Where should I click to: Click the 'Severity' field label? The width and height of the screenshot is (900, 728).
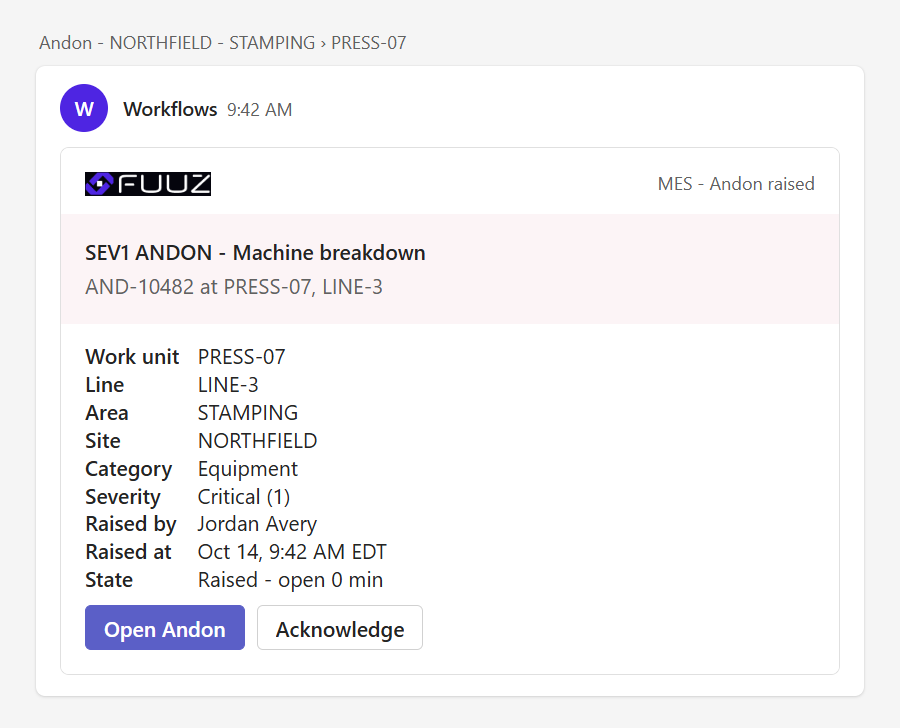[x=123, y=497]
